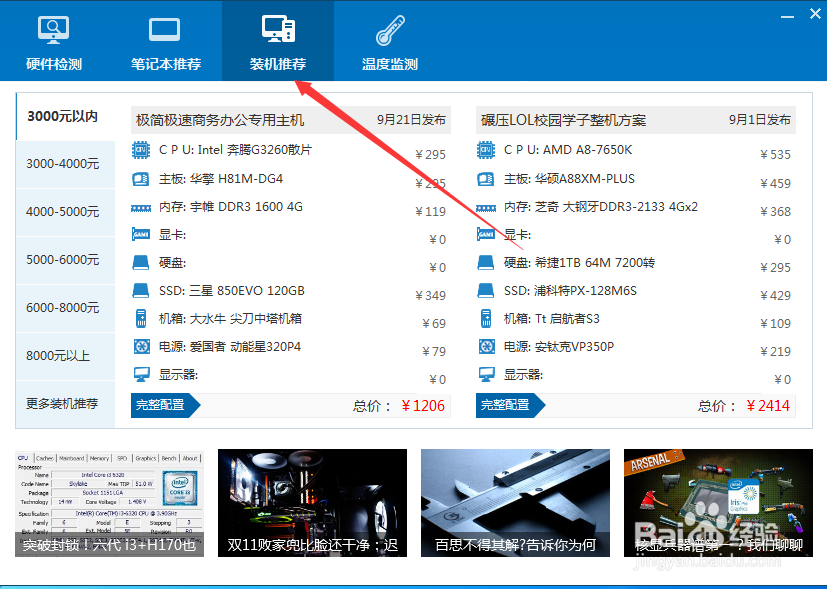Select the 3000-4000元 price range
The image size is (827, 589).
[x=63, y=164]
